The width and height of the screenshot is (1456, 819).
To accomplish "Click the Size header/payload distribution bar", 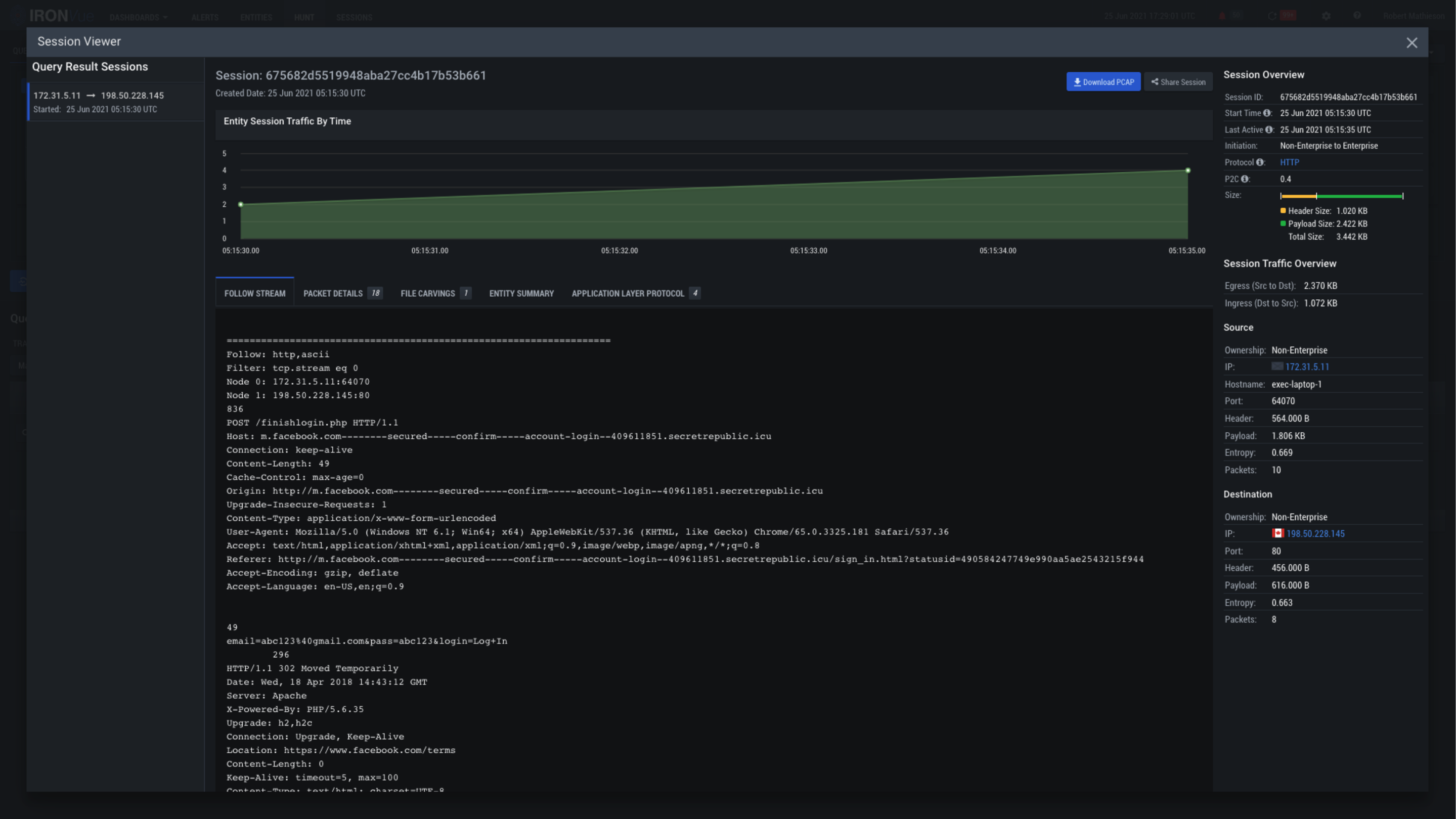I will 1342,196.
